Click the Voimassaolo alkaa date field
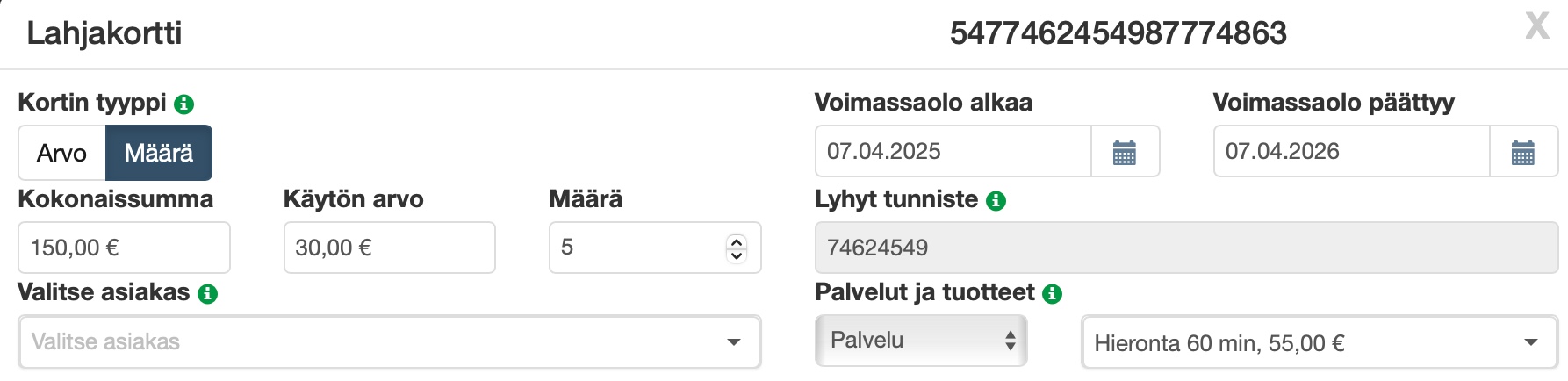 [953, 152]
